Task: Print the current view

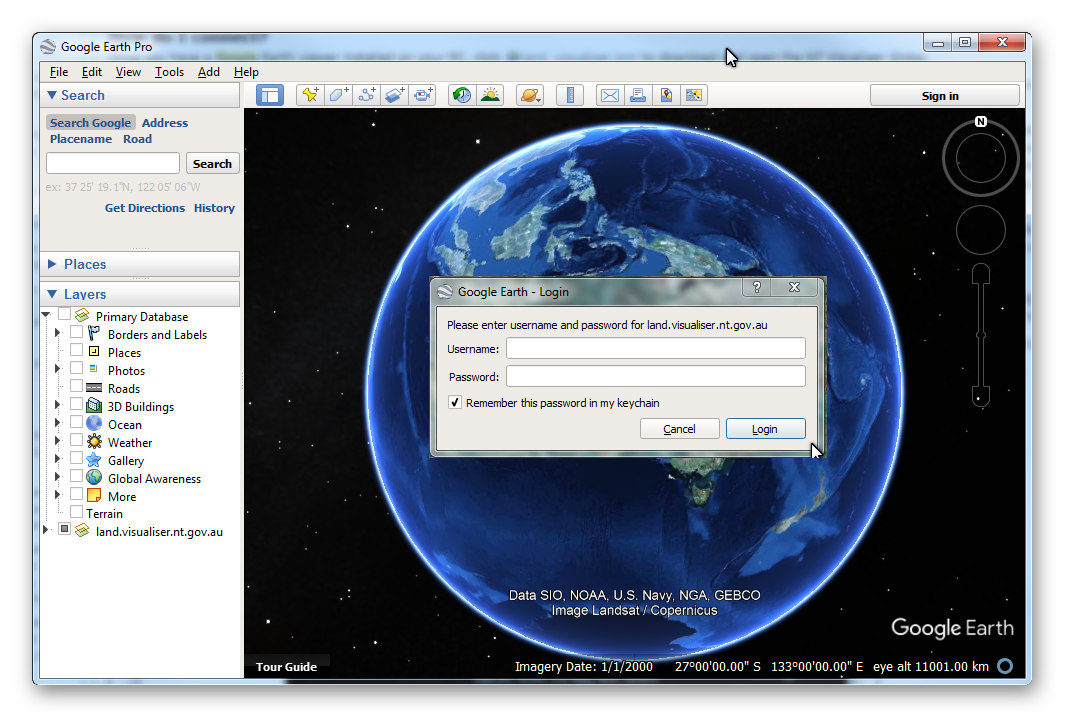Action: coord(638,95)
